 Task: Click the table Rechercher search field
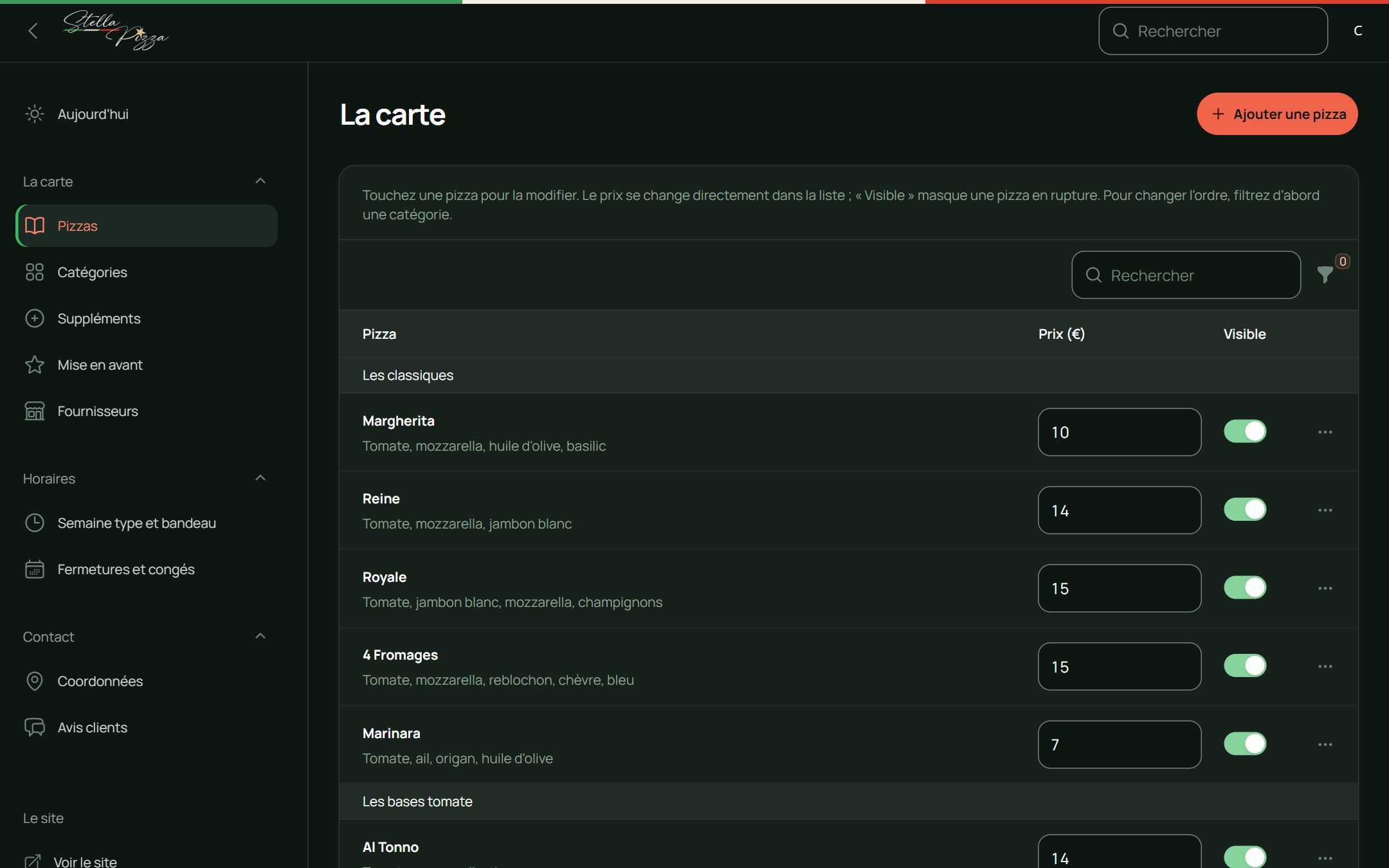1186,275
